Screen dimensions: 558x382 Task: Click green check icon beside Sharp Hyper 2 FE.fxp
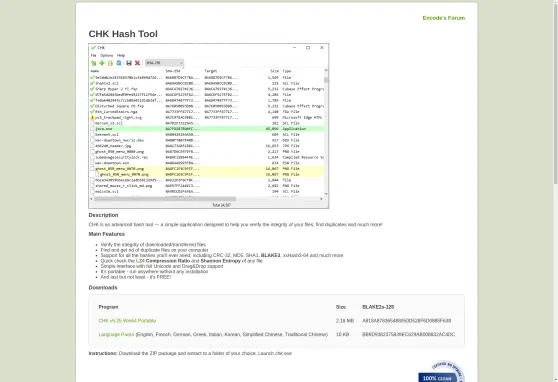coord(93,89)
